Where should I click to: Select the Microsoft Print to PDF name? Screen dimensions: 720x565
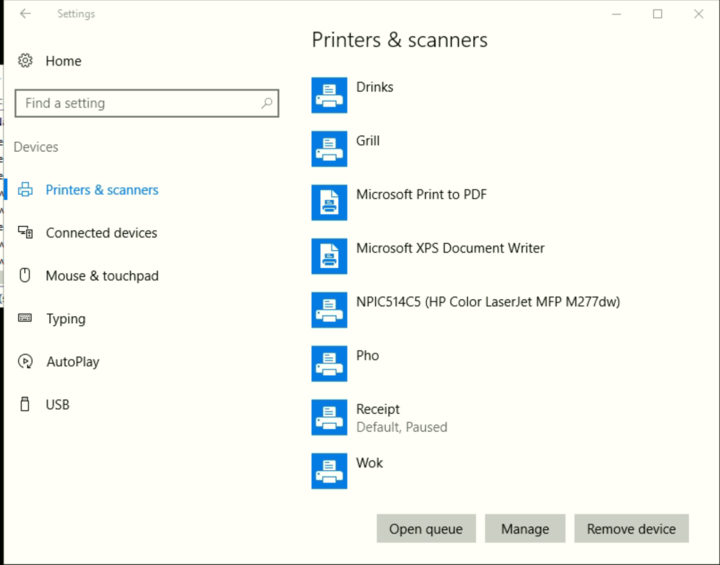point(422,195)
